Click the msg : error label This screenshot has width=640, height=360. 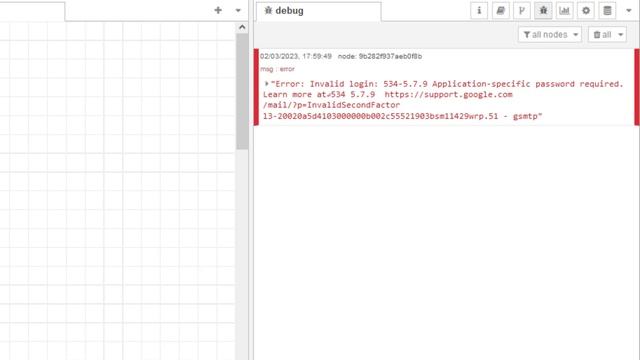pyautogui.click(x=278, y=69)
